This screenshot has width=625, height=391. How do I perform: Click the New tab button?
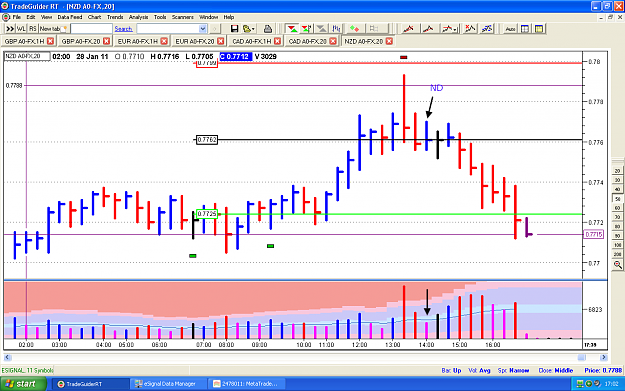pyautogui.click(x=54, y=29)
